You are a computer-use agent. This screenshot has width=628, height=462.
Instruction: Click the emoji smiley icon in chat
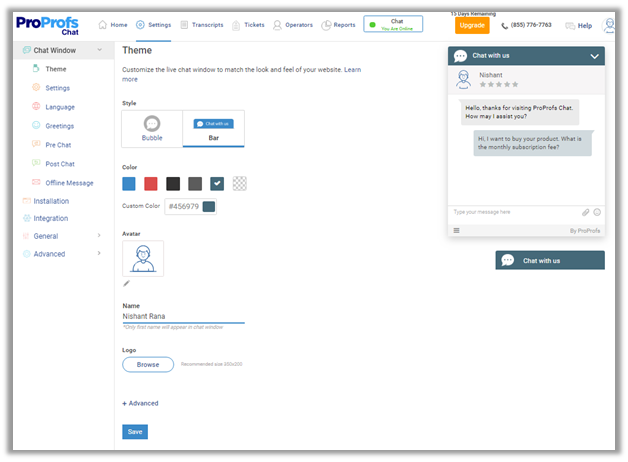[597, 212]
